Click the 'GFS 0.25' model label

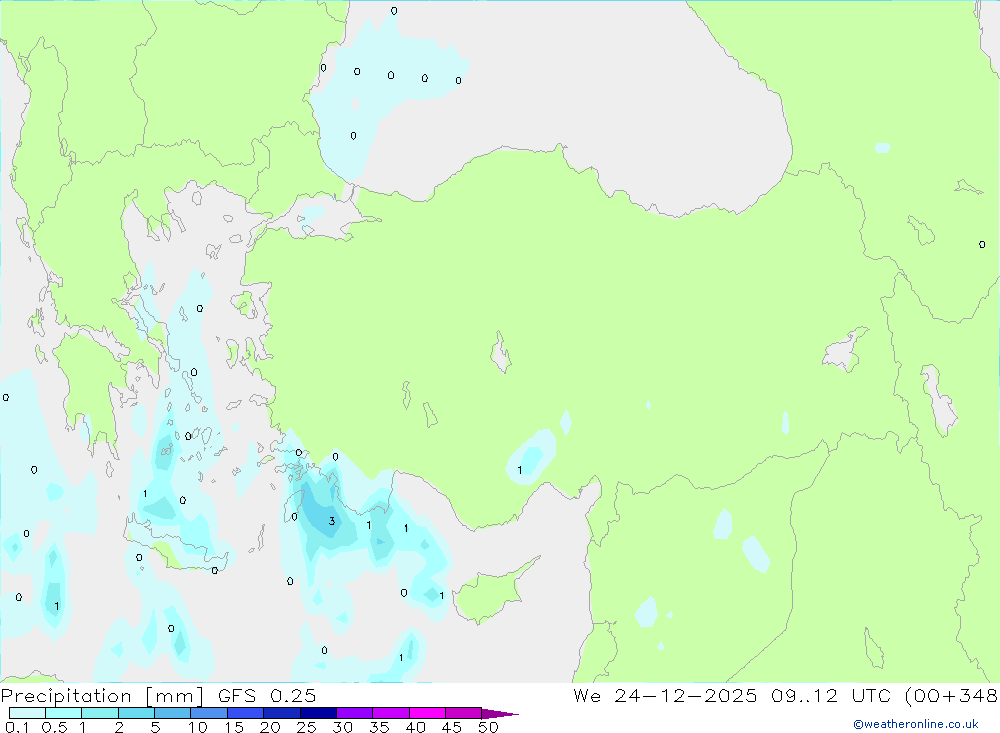[x=267, y=696]
